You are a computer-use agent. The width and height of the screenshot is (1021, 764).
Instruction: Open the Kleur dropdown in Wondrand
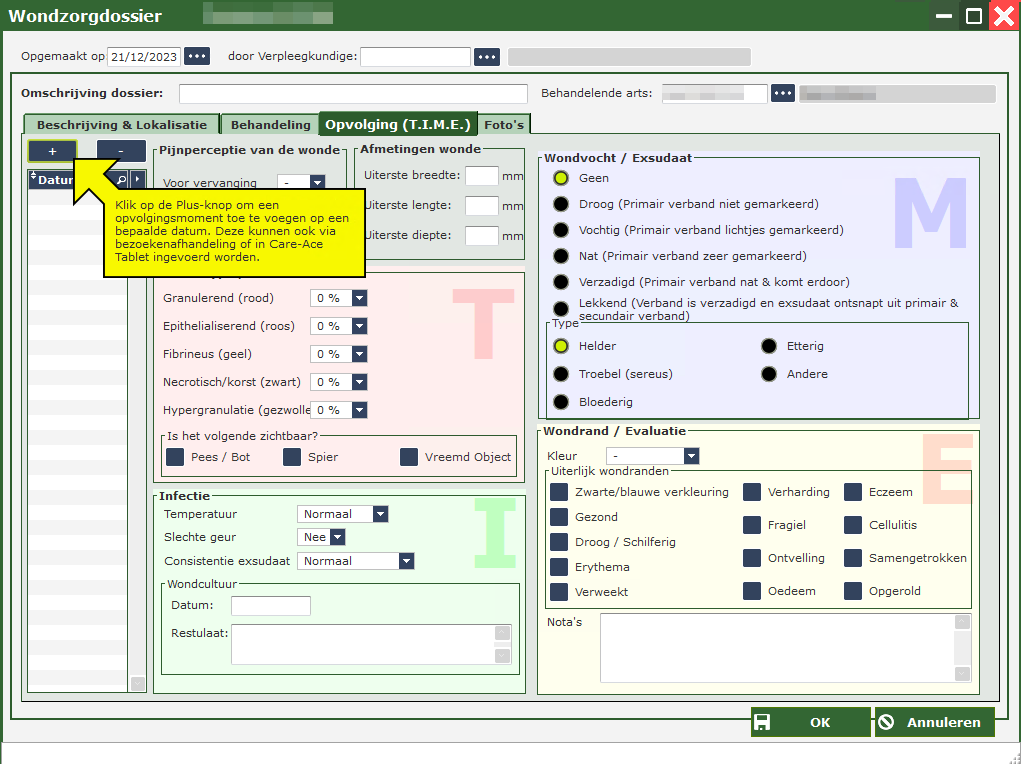pyautogui.click(x=690, y=456)
